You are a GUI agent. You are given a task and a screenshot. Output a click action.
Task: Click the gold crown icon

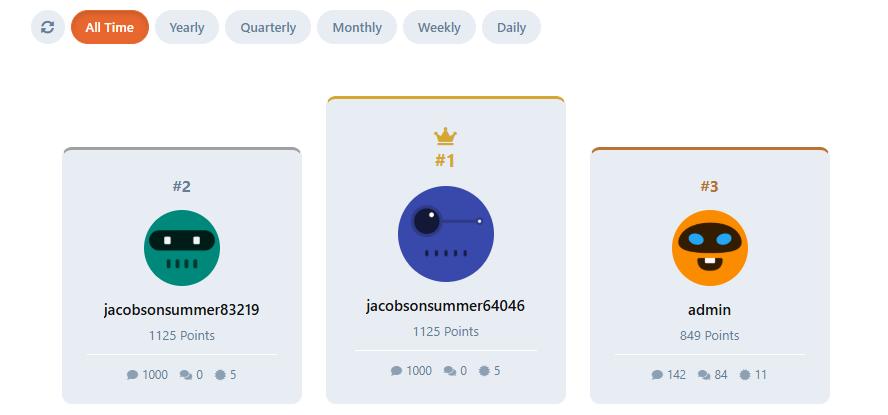445,136
